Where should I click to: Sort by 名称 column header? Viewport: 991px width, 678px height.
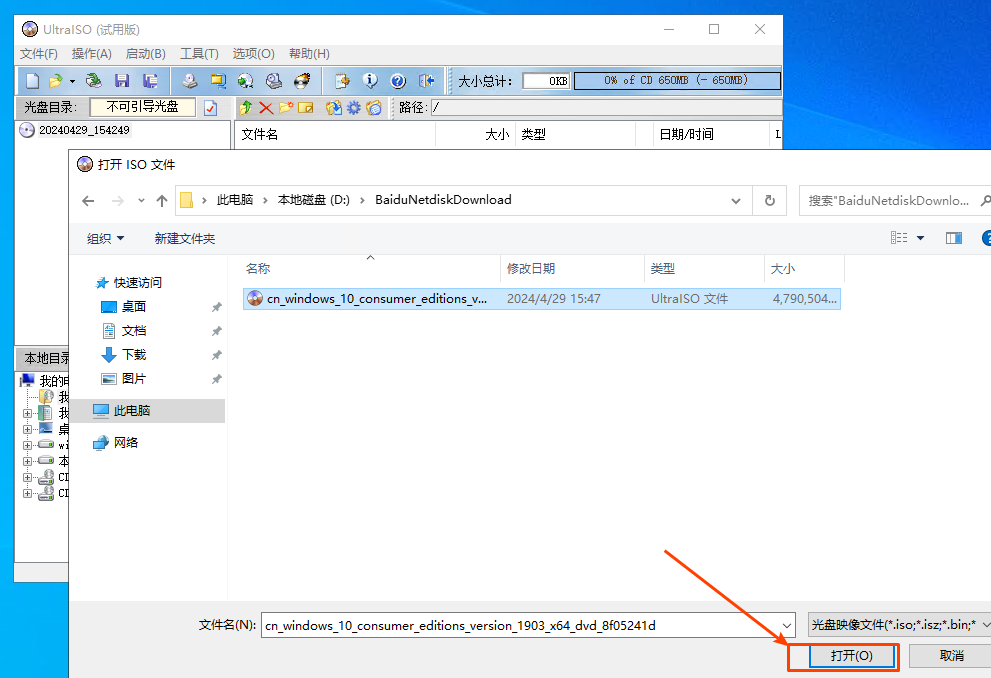371,269
